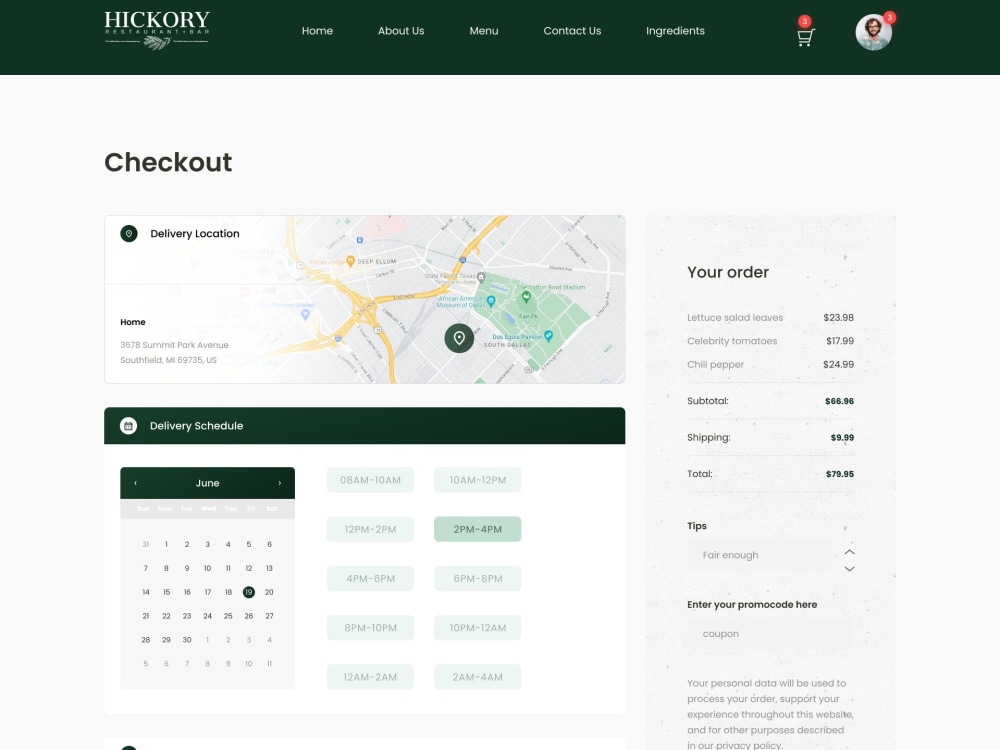Image resolution: width=1000 pixels, height=750 pixels.
Task: Select the 10AM-12PM time slot
Action: pos(478,480)
